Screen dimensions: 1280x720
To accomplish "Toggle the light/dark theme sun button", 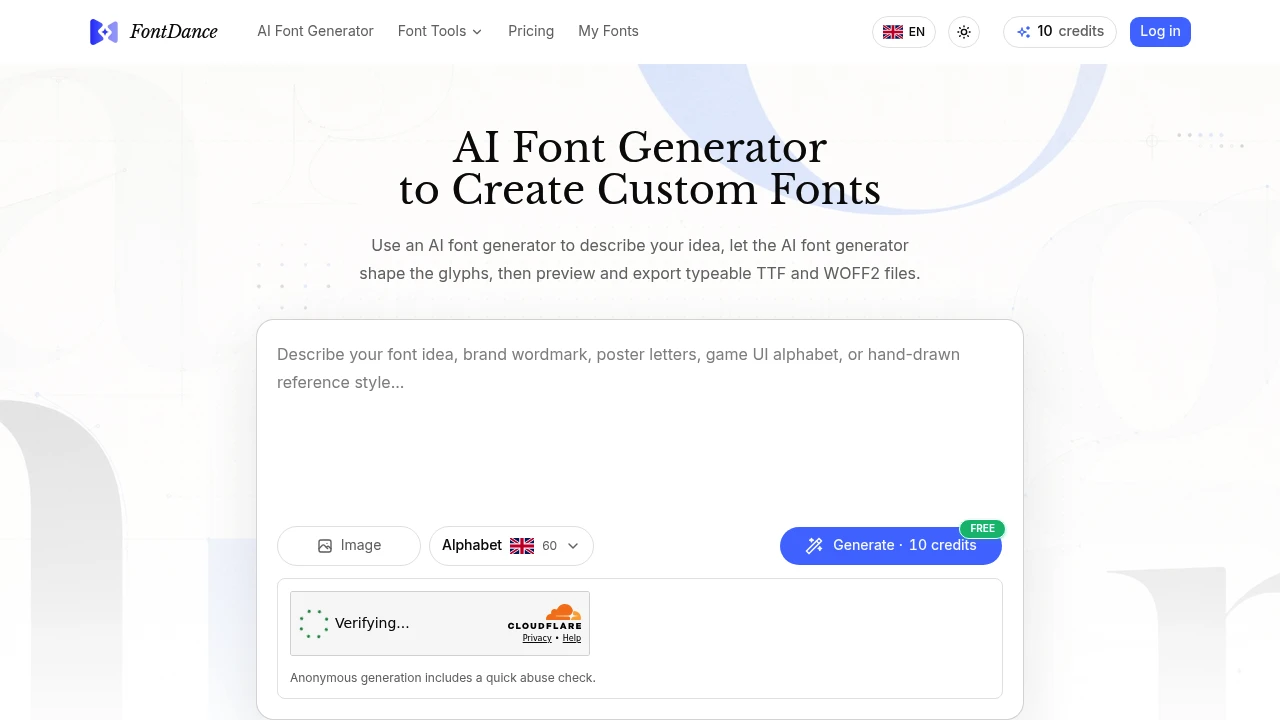I will (x=964, y=32).
